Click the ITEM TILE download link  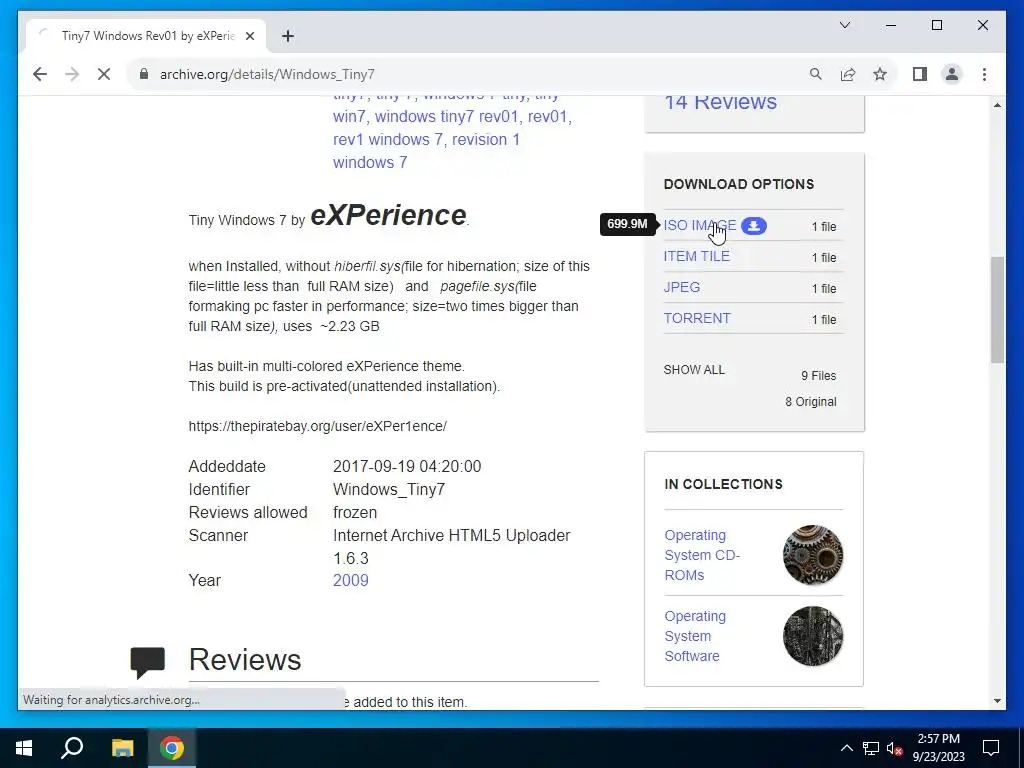pyautogui.click(x=696, y=256)
